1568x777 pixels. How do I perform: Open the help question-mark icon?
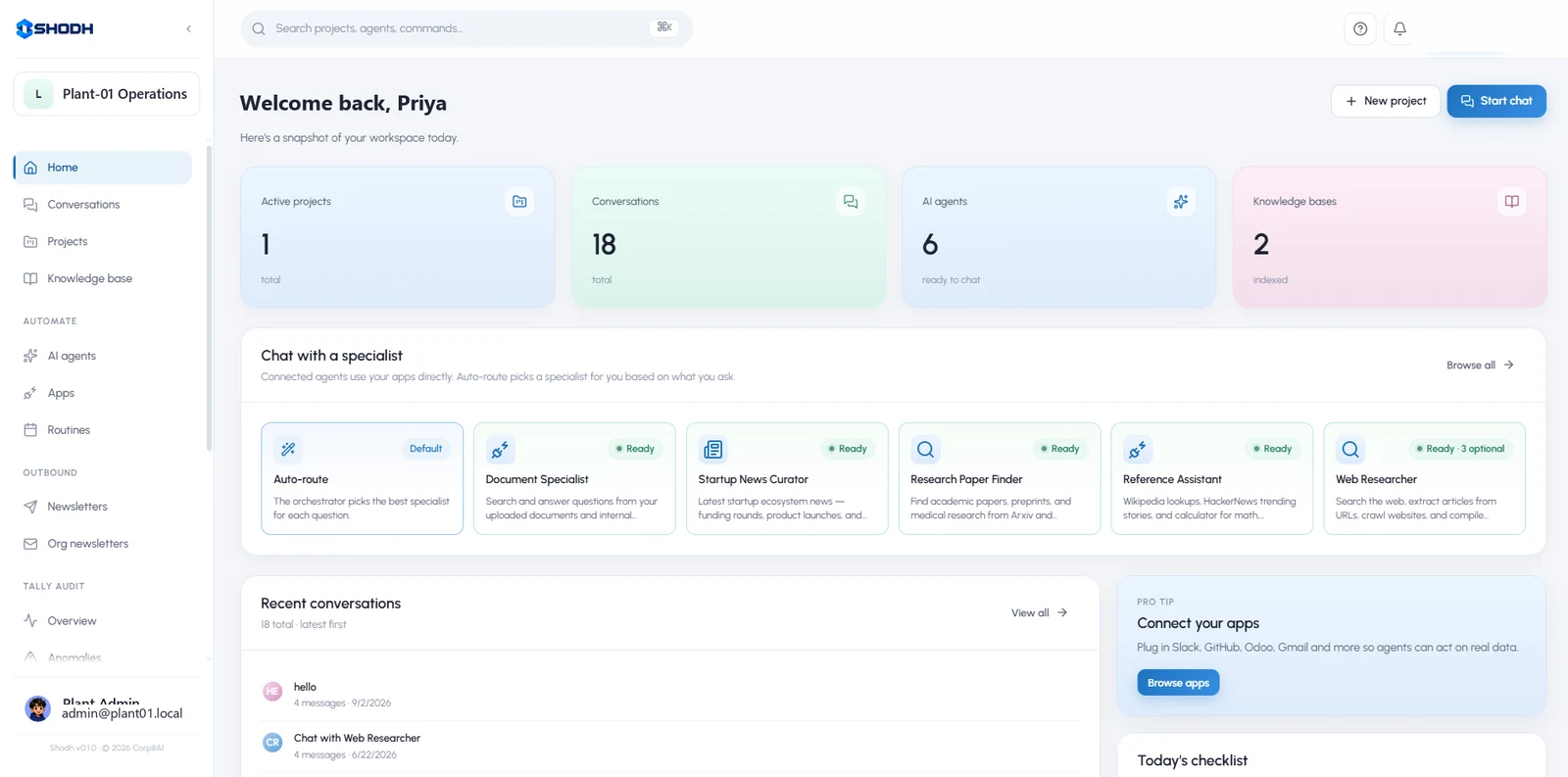click(1360, 29)
